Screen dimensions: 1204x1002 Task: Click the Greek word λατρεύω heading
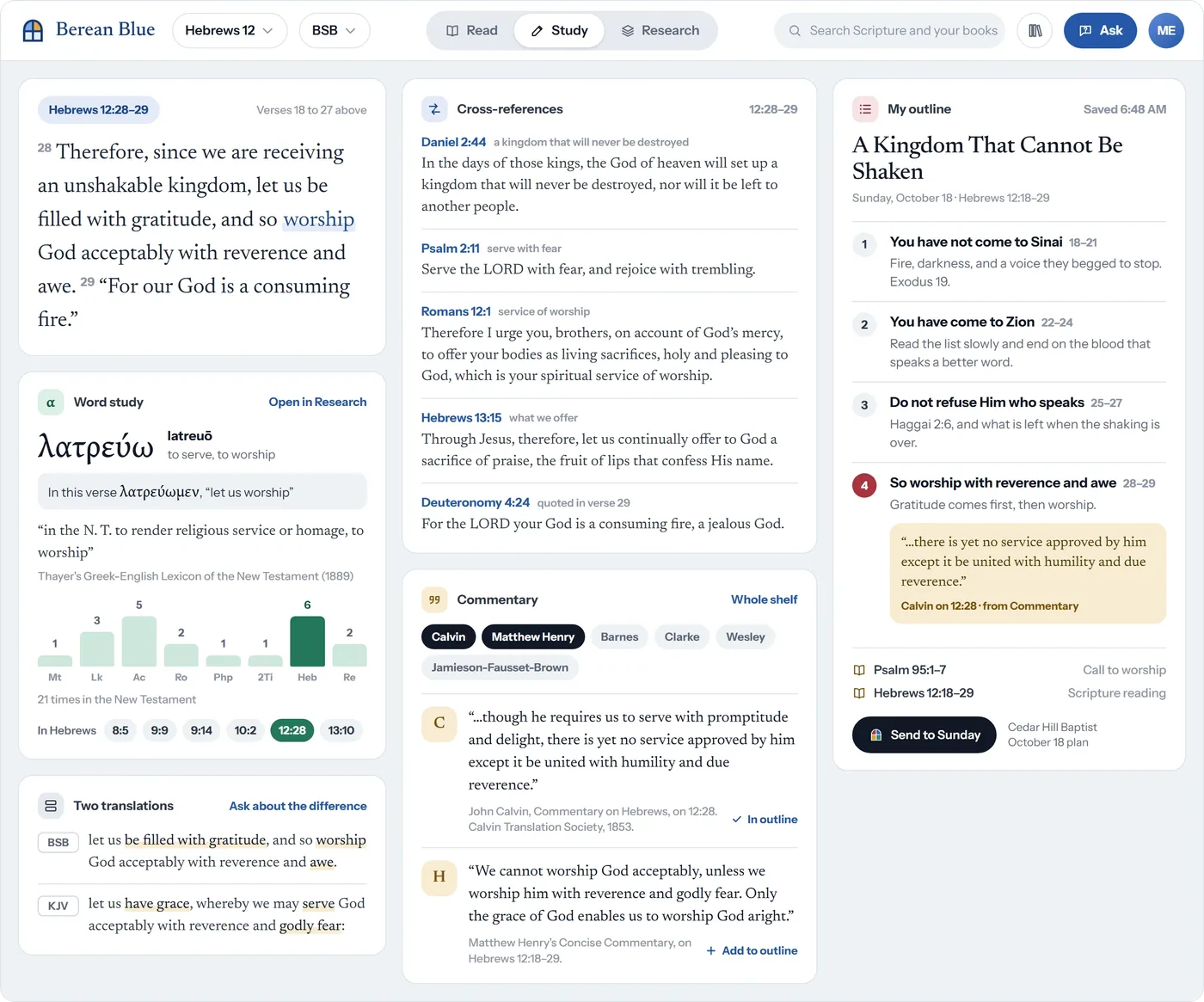pyautogui.click(x=95, y=446)
